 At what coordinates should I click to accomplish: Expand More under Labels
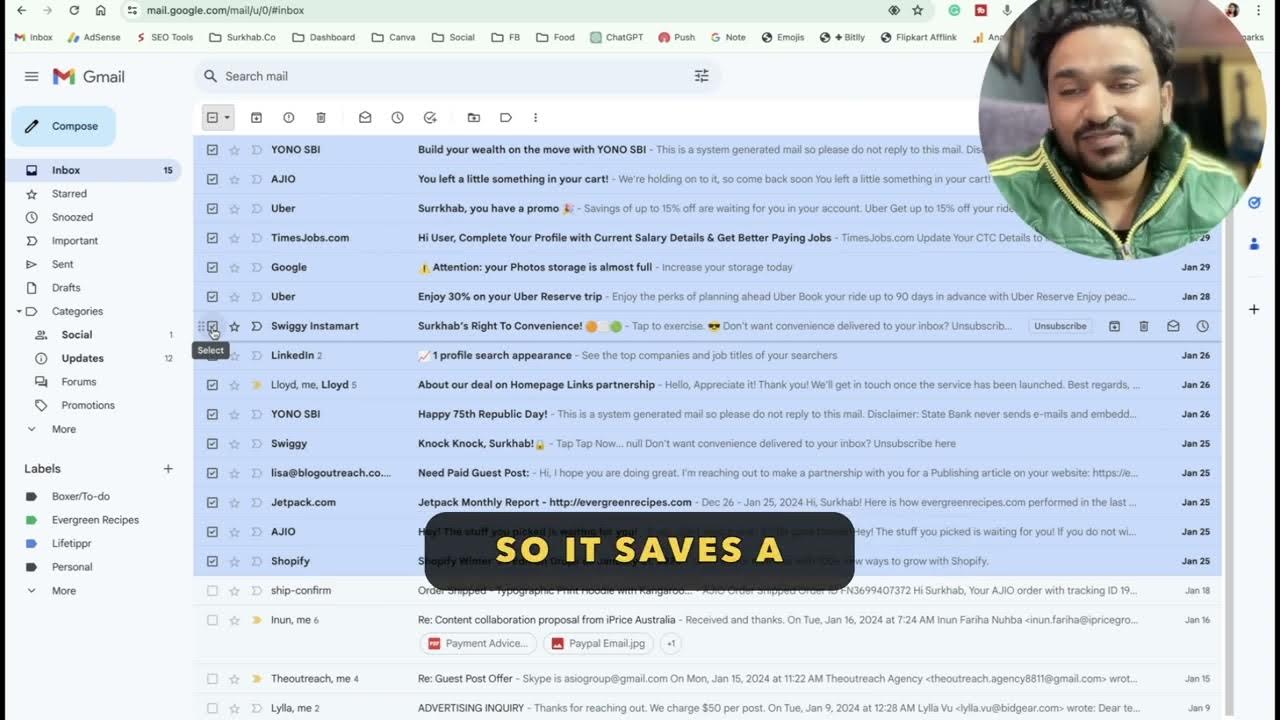click(64, 591)
